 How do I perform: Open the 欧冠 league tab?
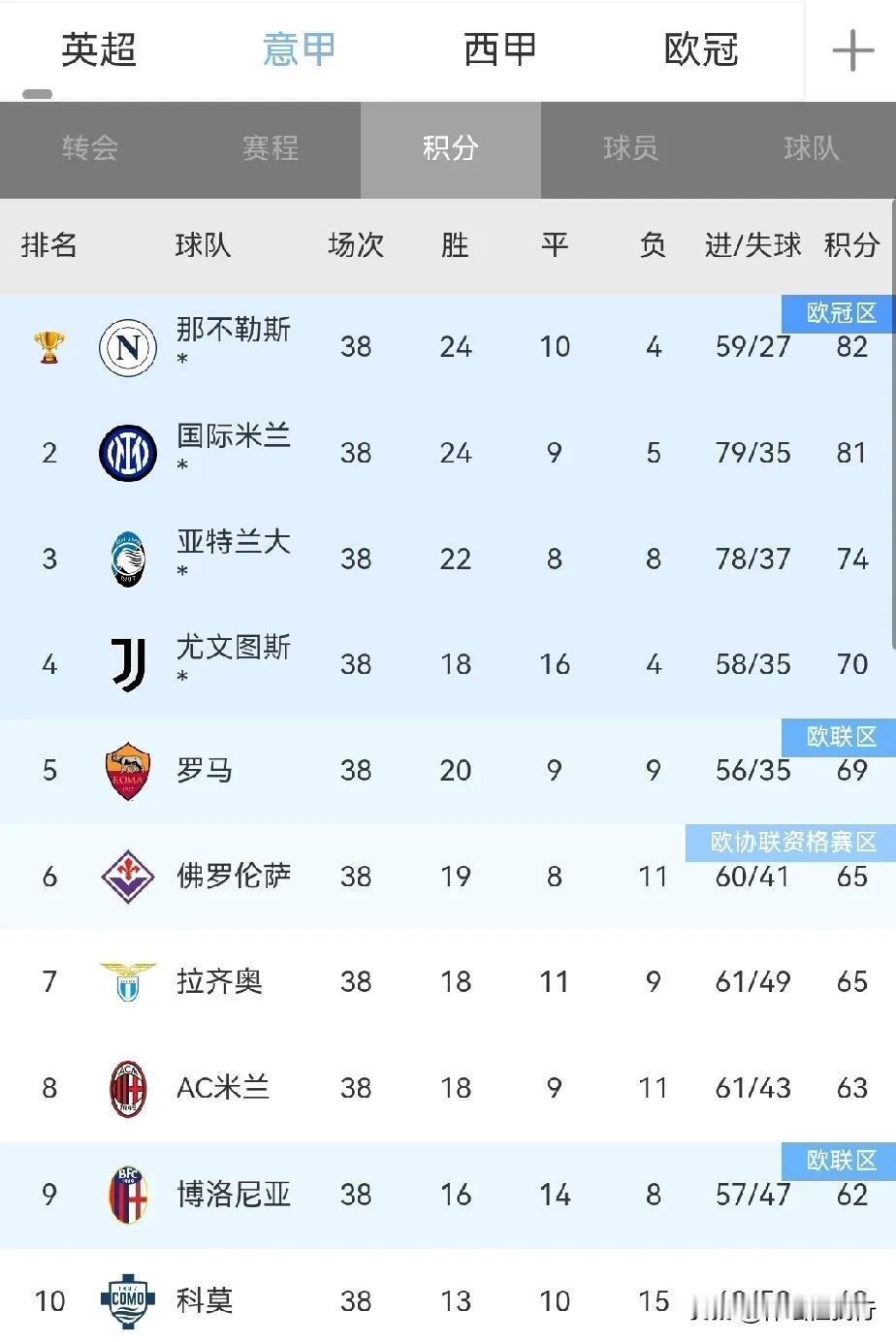pos(701,49)
